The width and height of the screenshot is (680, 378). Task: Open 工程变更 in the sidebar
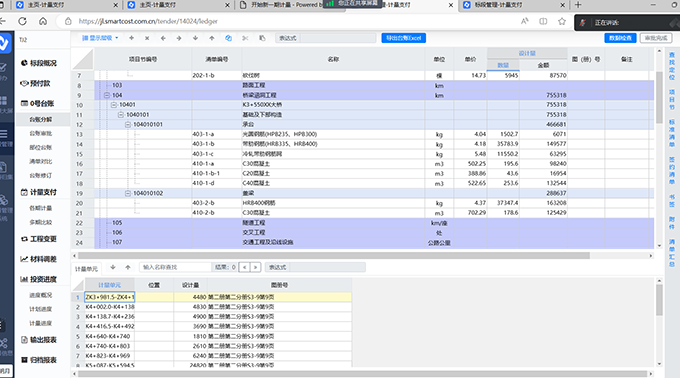(39, 239)
